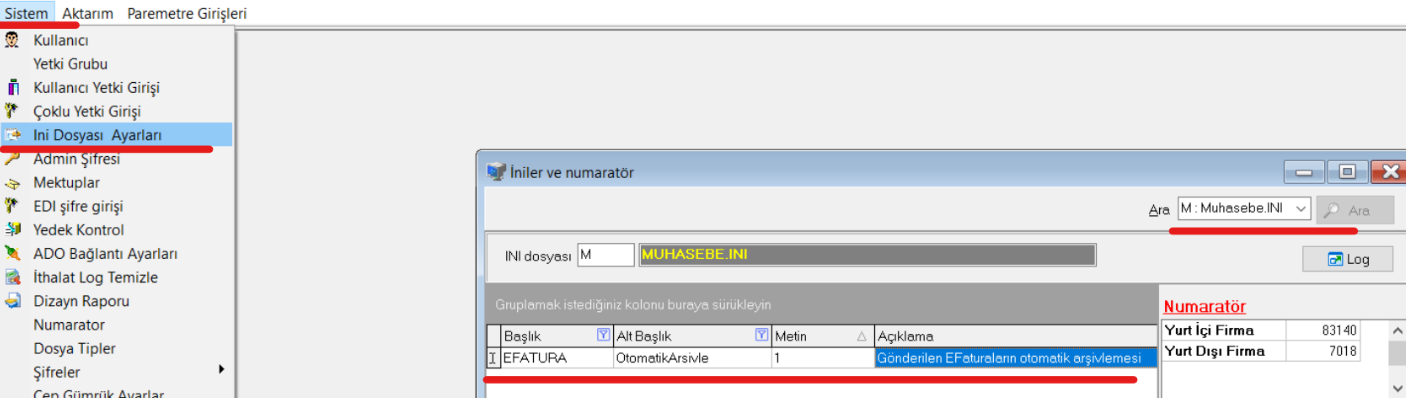Image resolution: width=1406 pixels, height=398 pixels.
Task: Sort by the Metin column header
Action: click(822, 335)
